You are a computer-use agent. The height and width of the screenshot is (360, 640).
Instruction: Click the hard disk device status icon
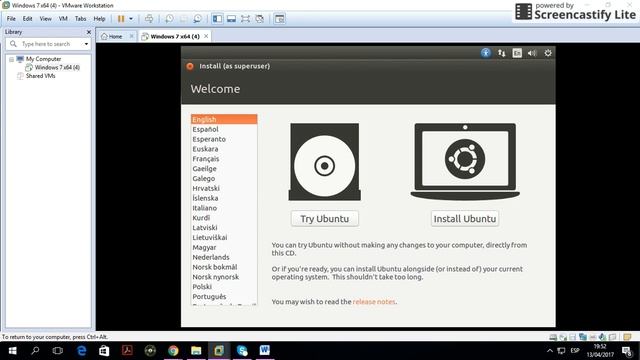point(553,337)
